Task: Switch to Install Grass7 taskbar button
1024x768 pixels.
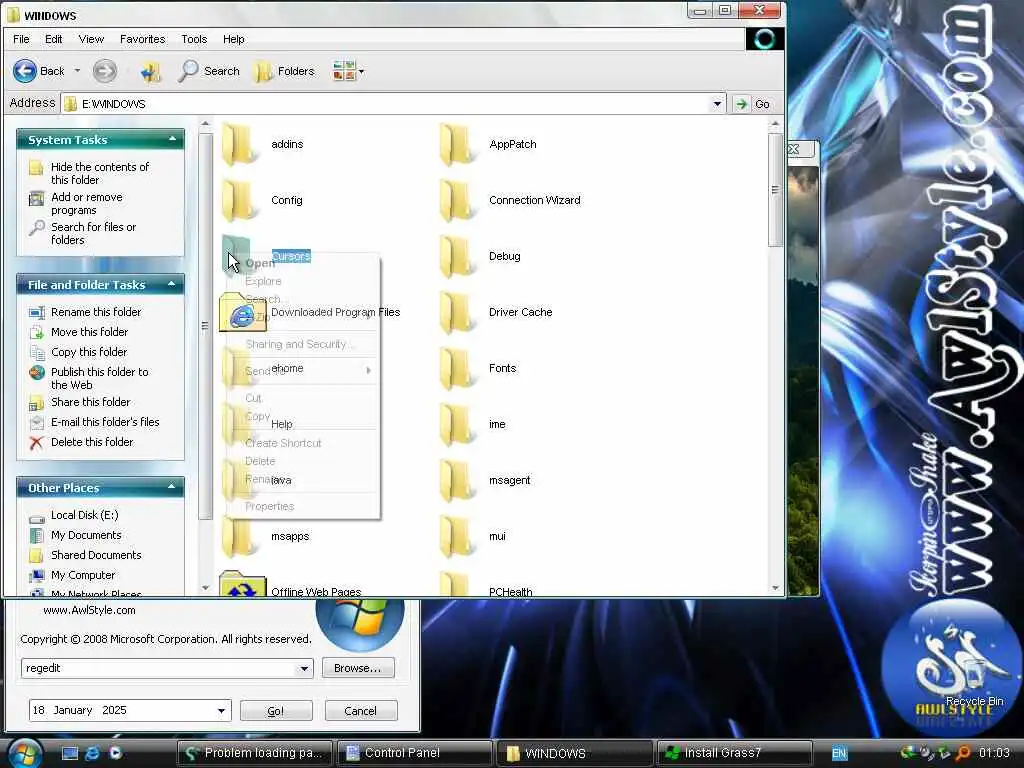Action: click(x=735, y=753)
